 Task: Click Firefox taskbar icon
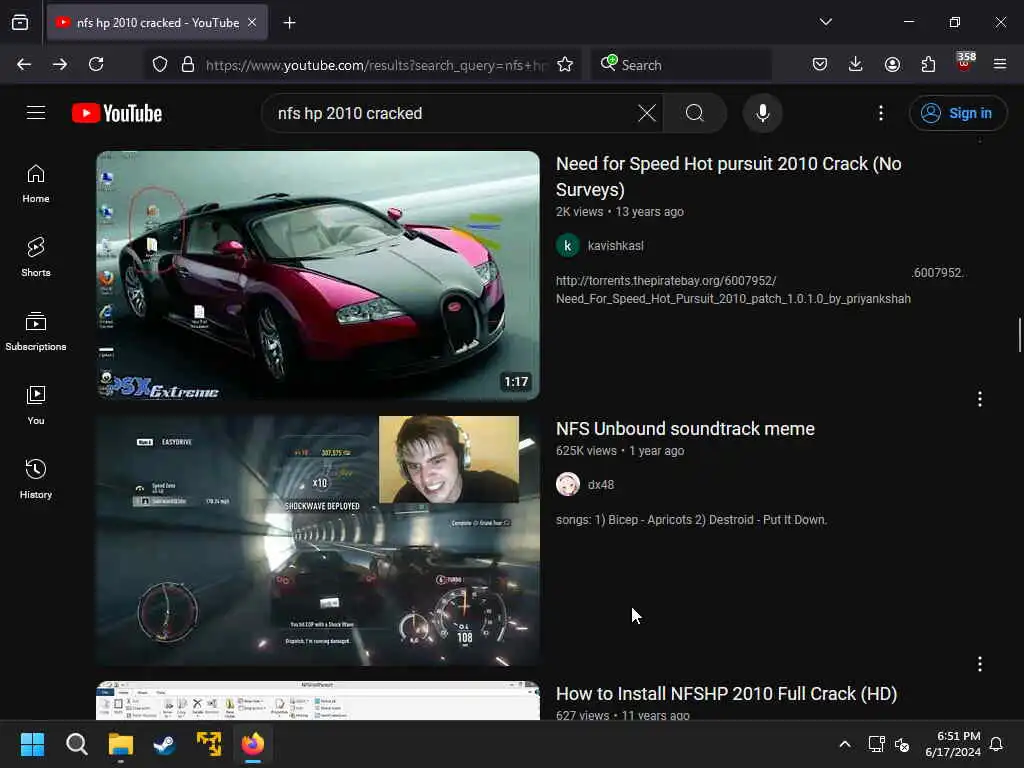coord(253,744)
